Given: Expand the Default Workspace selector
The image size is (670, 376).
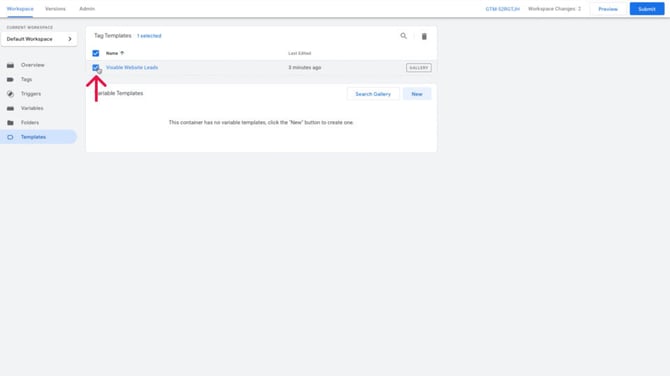Looking at the screenshot, I should (x=39, y=39).
